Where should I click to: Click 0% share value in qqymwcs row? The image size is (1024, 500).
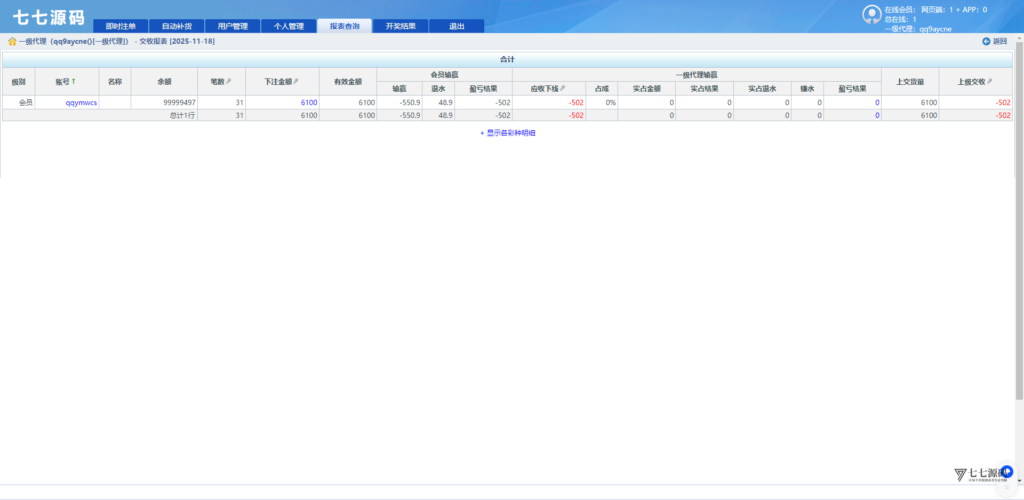[610, 102]
